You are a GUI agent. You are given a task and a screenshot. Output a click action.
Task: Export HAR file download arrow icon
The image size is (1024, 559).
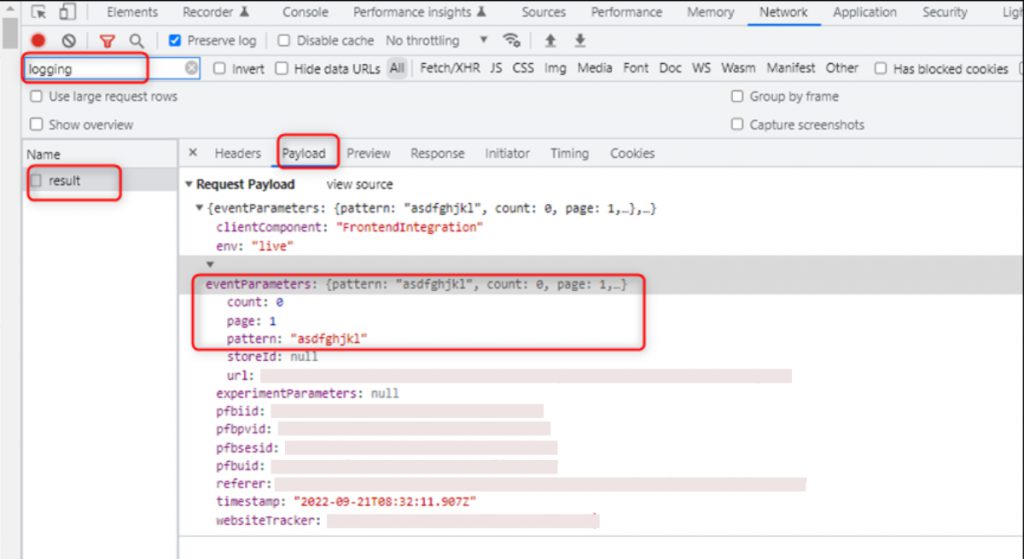point(580,40)
